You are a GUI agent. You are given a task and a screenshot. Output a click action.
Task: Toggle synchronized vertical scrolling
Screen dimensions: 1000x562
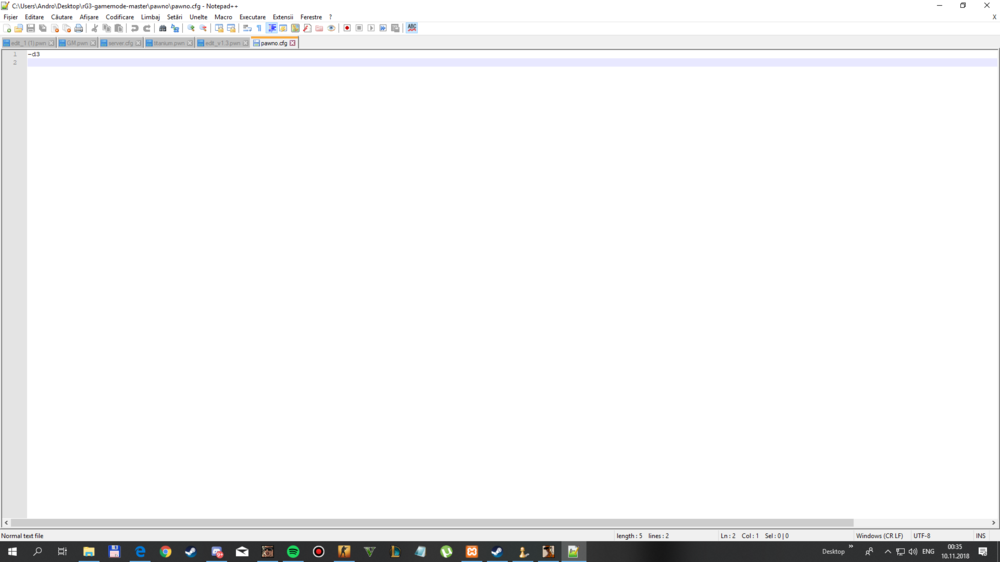219,28
